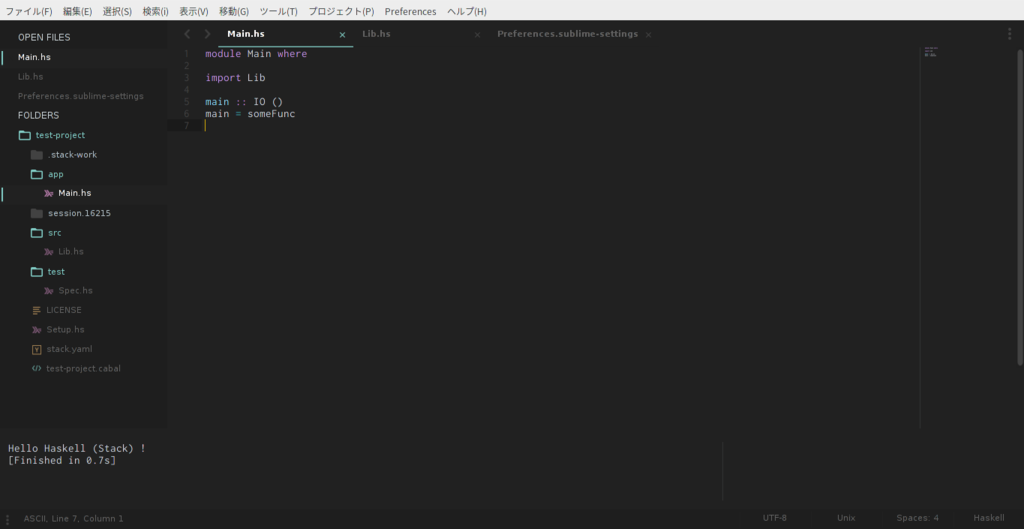This screenshot has height=529, width=1024.
Task: Collapse the src folder icon
Action: click(x=37, y=232)
